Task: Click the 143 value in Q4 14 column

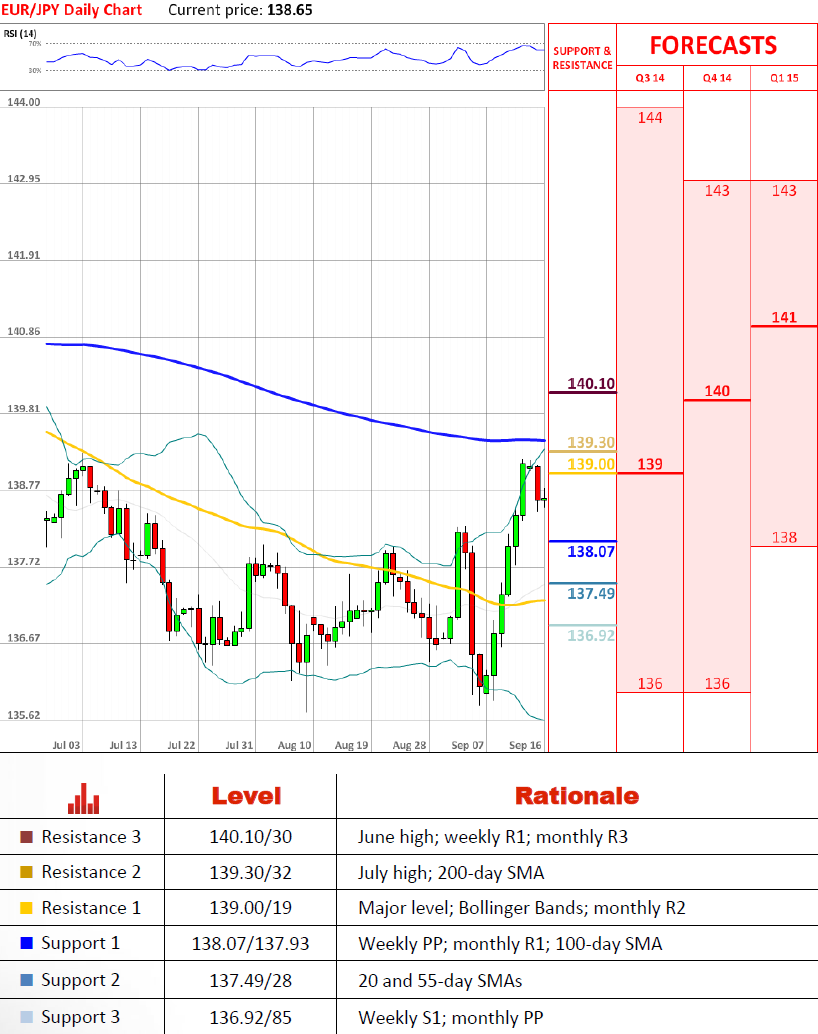Action: [x=717, y=191]
